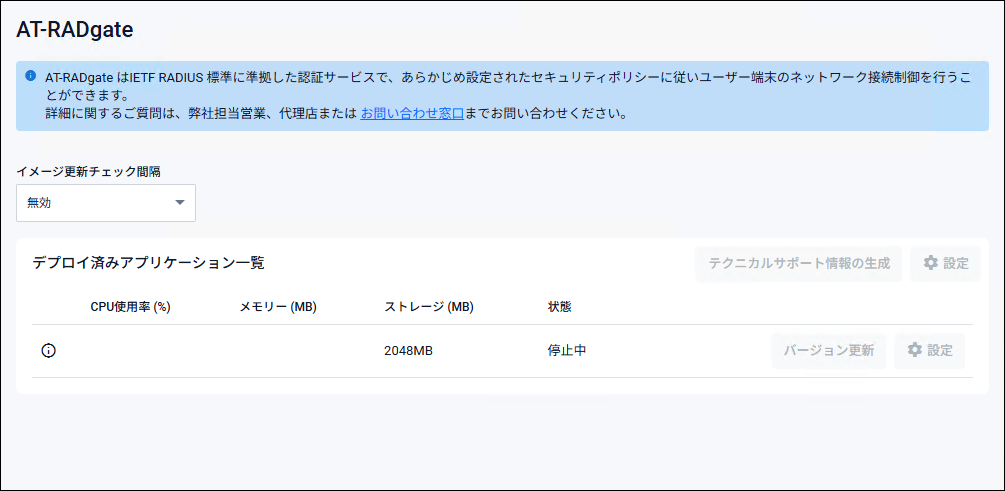
Task: Click the 2048MB storage value
Action: point(408,351)
